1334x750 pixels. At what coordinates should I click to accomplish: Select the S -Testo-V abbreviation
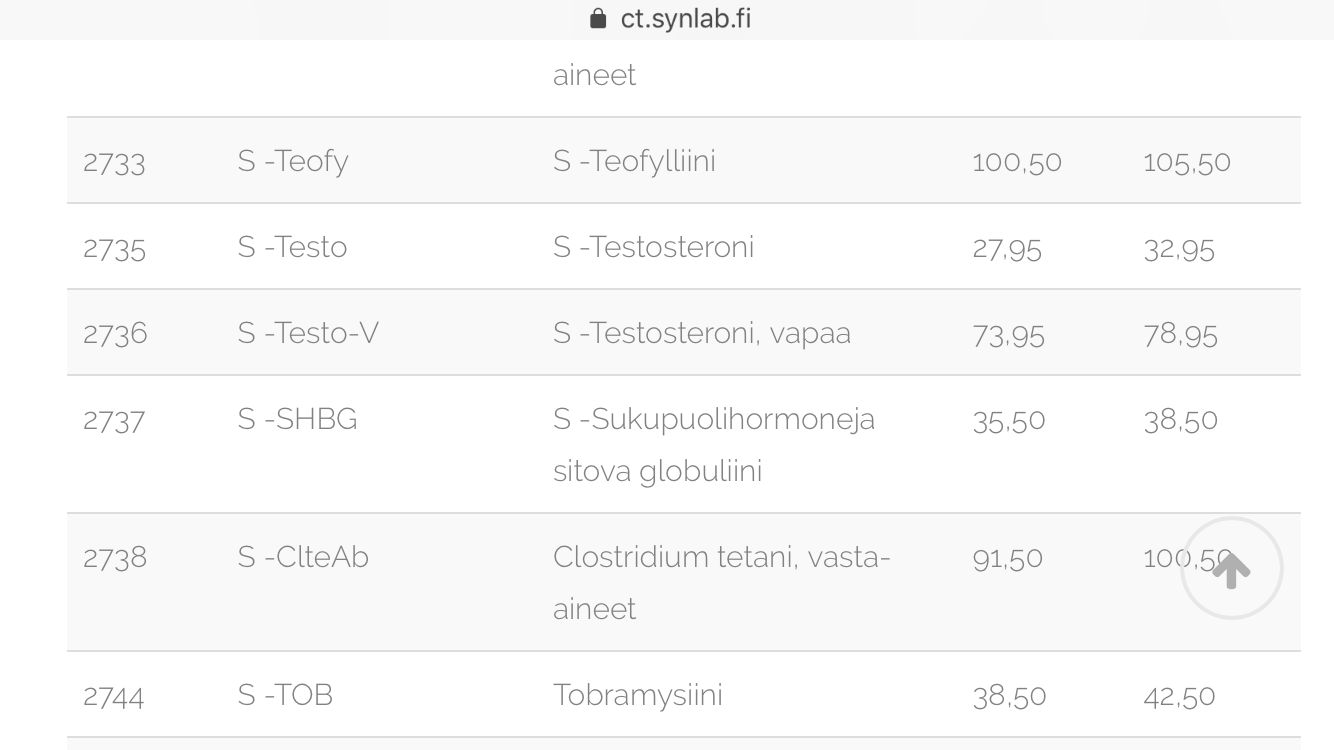tap(308, 333)
